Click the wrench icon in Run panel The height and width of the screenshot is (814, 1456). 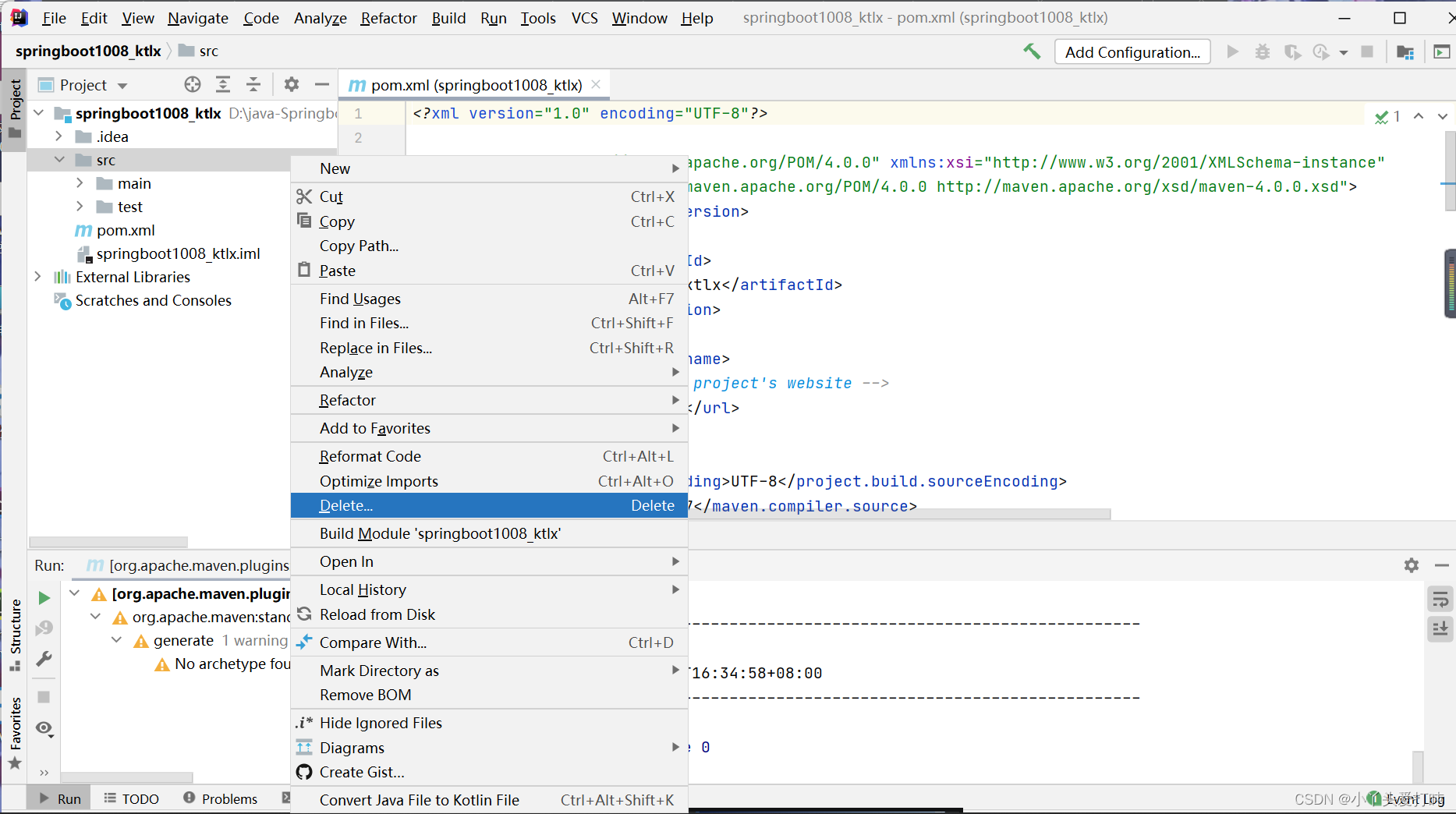coord(44,660)
